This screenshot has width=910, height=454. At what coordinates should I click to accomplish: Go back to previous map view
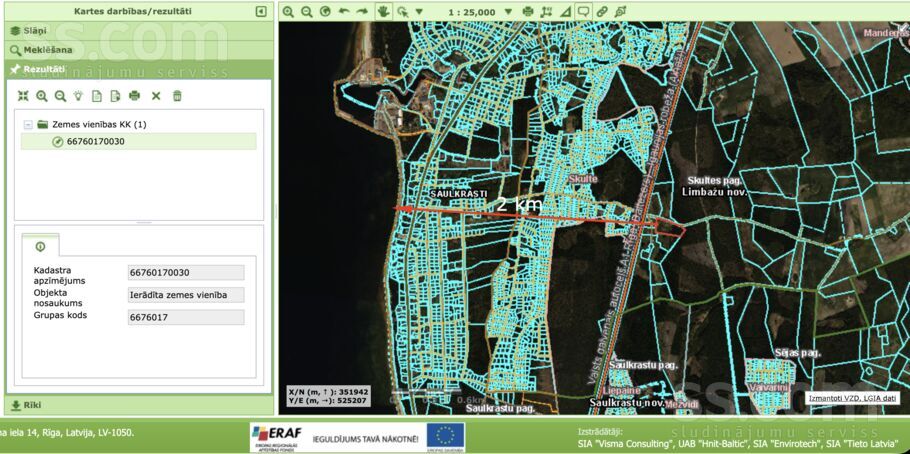pos(344,12)
